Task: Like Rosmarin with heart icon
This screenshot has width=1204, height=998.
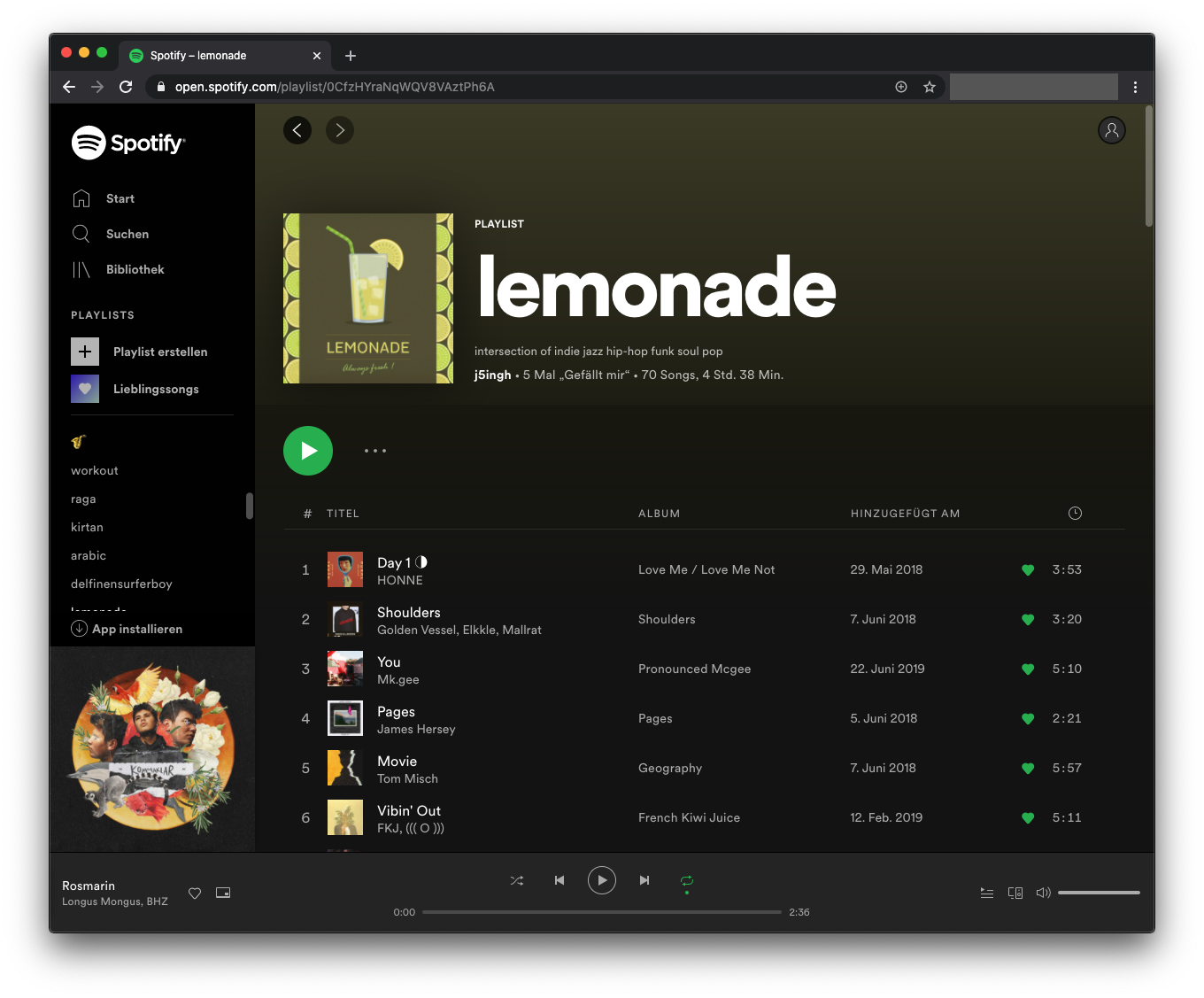Action: (x=195, y=894)
